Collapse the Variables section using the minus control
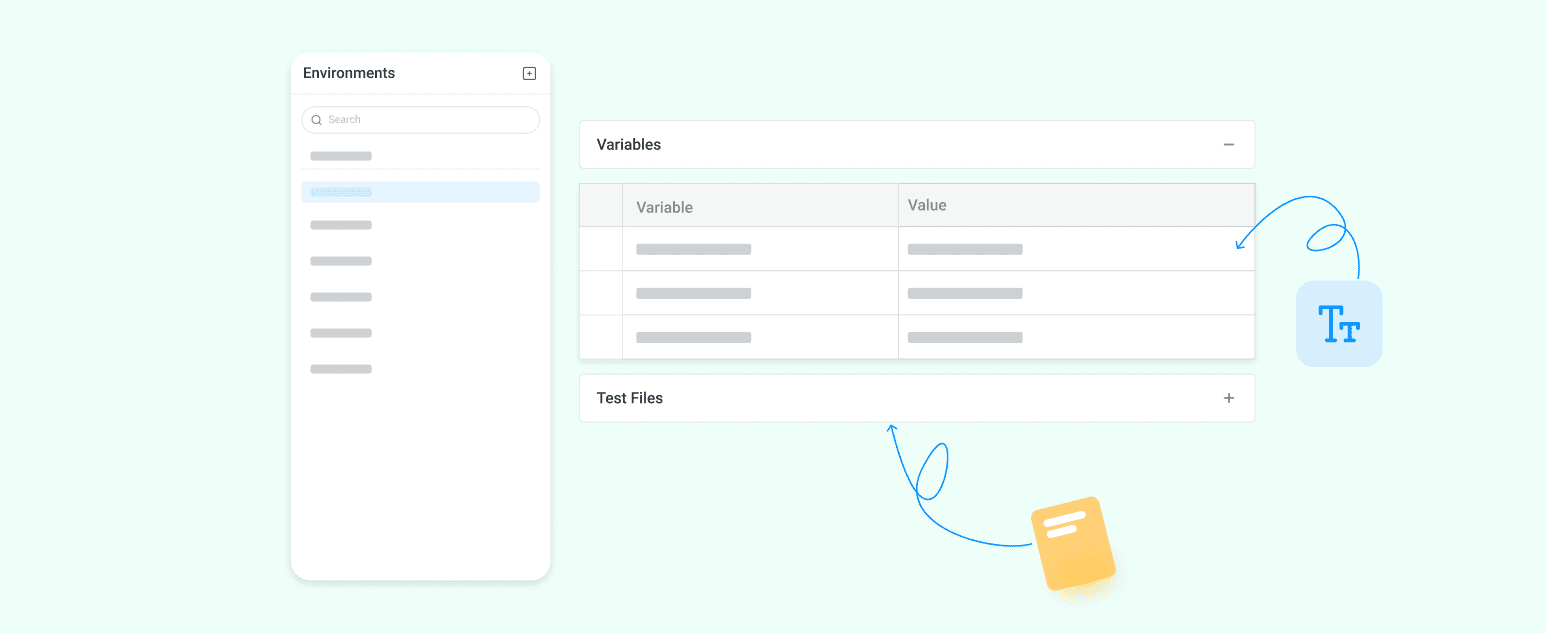The width and height of the screenshot is (1547, 633). (x=1229, y=144)
